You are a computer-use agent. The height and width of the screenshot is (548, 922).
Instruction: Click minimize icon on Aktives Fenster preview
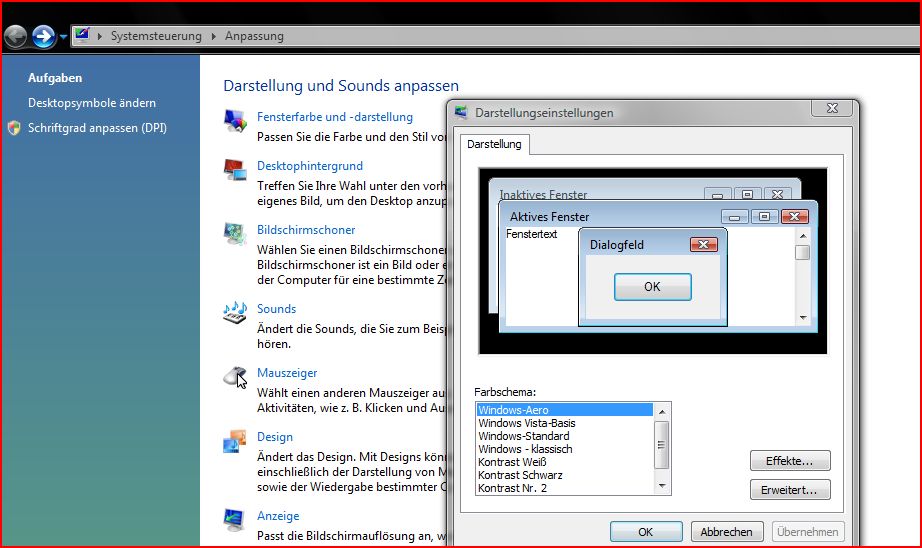734,217
